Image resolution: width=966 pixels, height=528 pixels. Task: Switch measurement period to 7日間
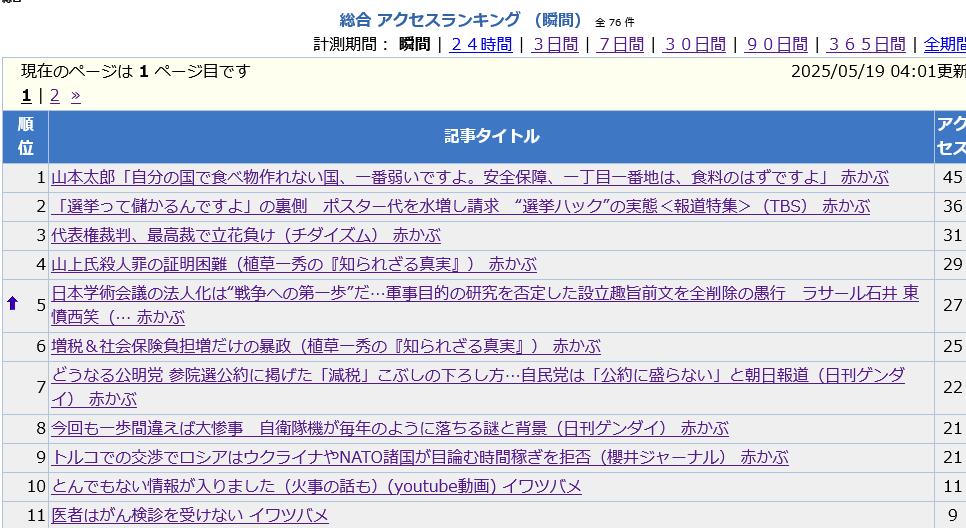[x=620, y=44]
